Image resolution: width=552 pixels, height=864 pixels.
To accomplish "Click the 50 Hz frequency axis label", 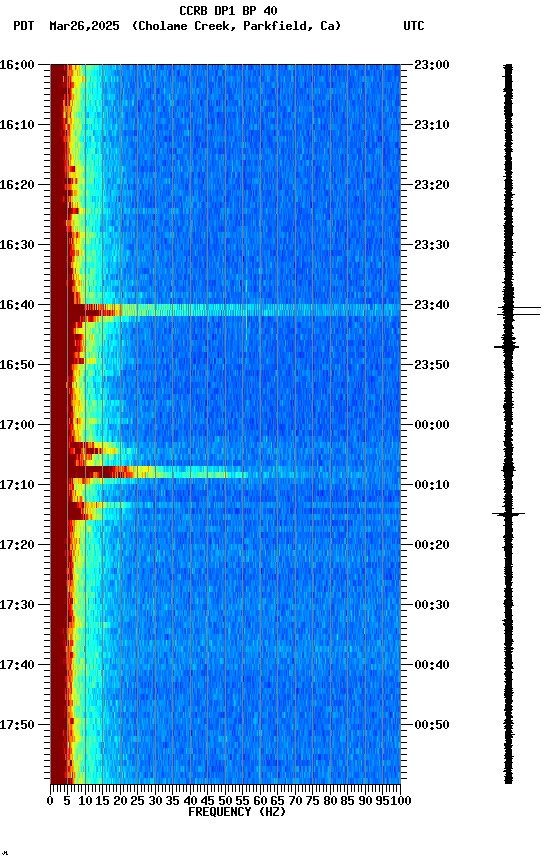I will click(x=225, y=801).
